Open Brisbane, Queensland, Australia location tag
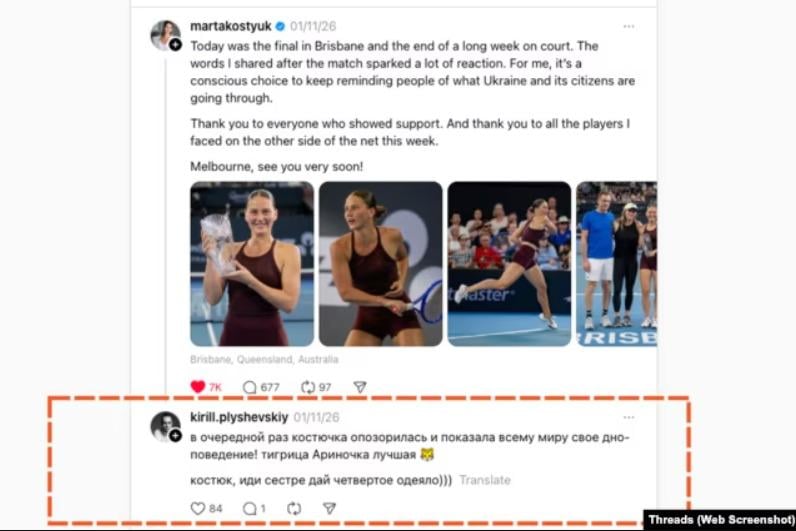796x531 pixels. click(264, 359)
